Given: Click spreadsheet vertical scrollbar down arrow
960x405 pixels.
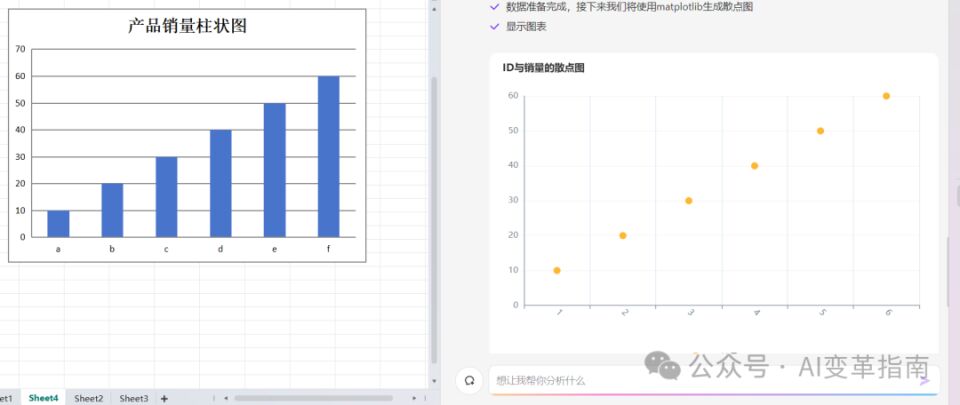Looking at the screenshot, I should (433, 381).
